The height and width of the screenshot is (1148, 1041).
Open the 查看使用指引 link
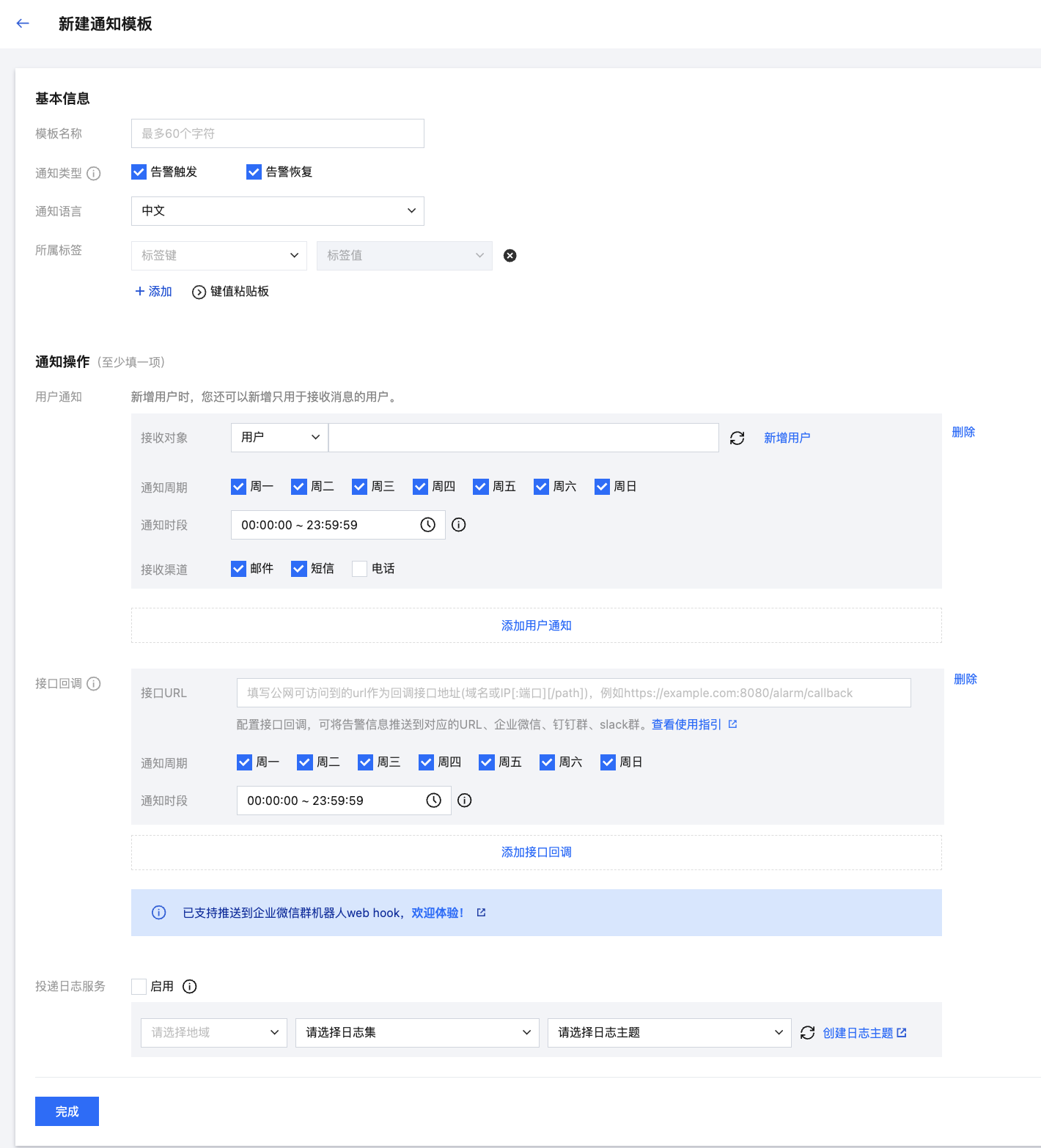click(687, 724)
